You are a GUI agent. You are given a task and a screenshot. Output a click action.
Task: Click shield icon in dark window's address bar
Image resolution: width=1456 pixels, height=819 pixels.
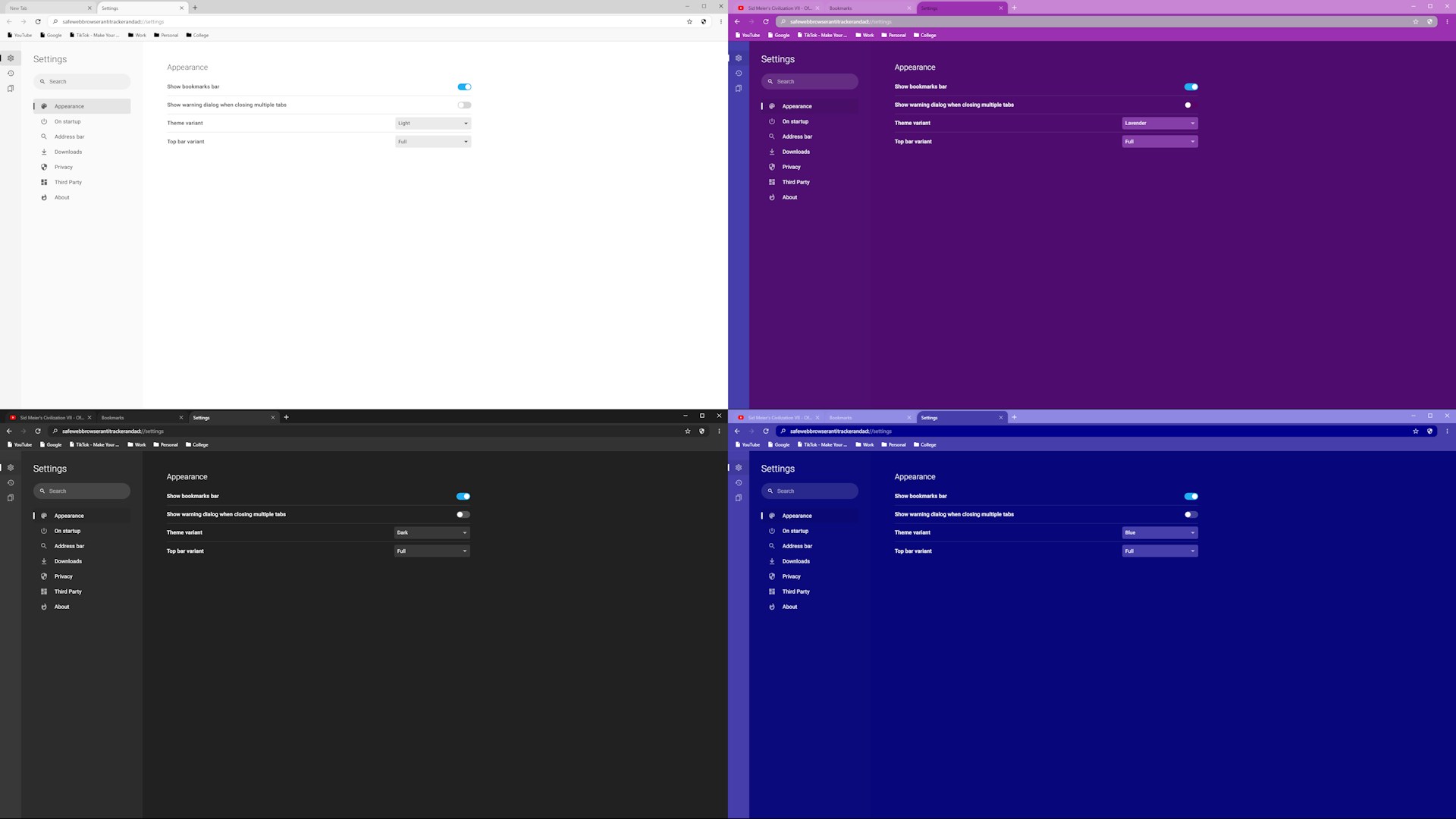(702, 431)
